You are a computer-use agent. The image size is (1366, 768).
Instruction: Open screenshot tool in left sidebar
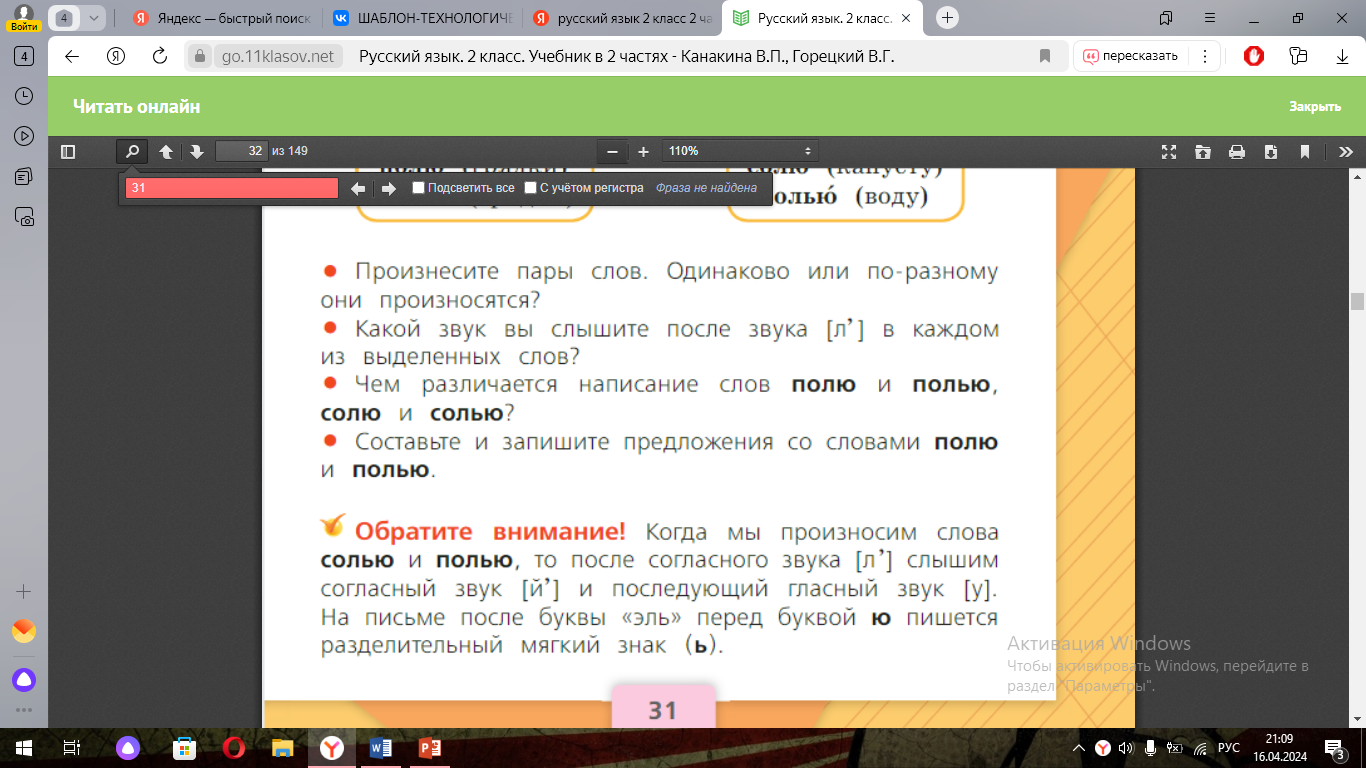pyautogui.click(x=25, y=217)
